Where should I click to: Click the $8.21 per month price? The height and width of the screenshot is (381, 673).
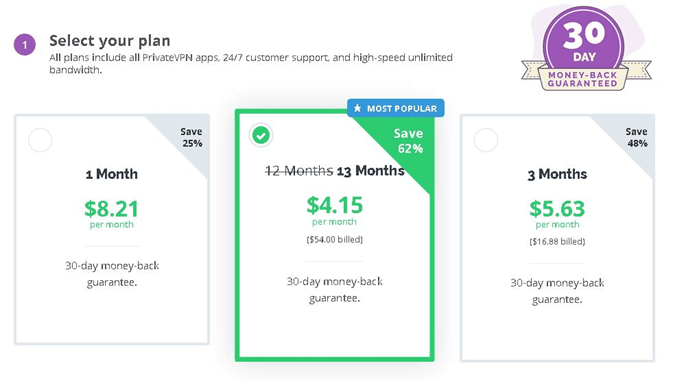pos(112,214)
